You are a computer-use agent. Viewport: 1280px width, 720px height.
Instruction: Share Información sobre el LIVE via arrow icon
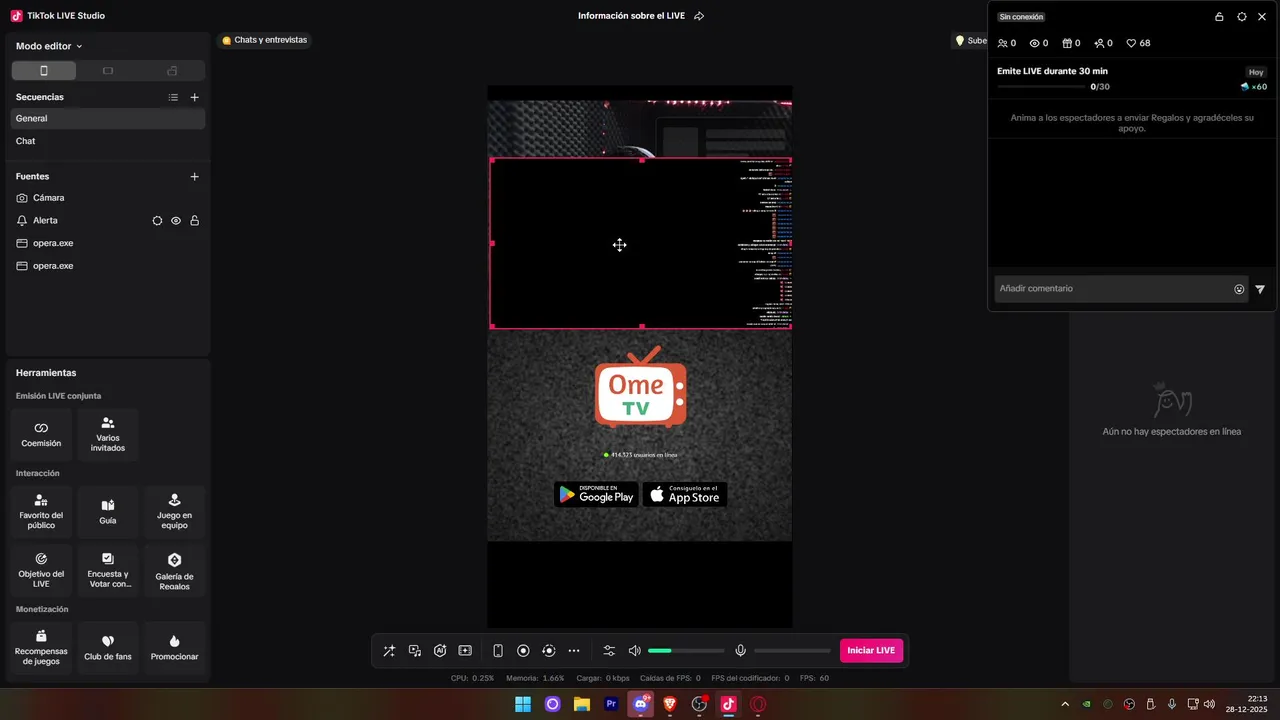coord(699,16)
